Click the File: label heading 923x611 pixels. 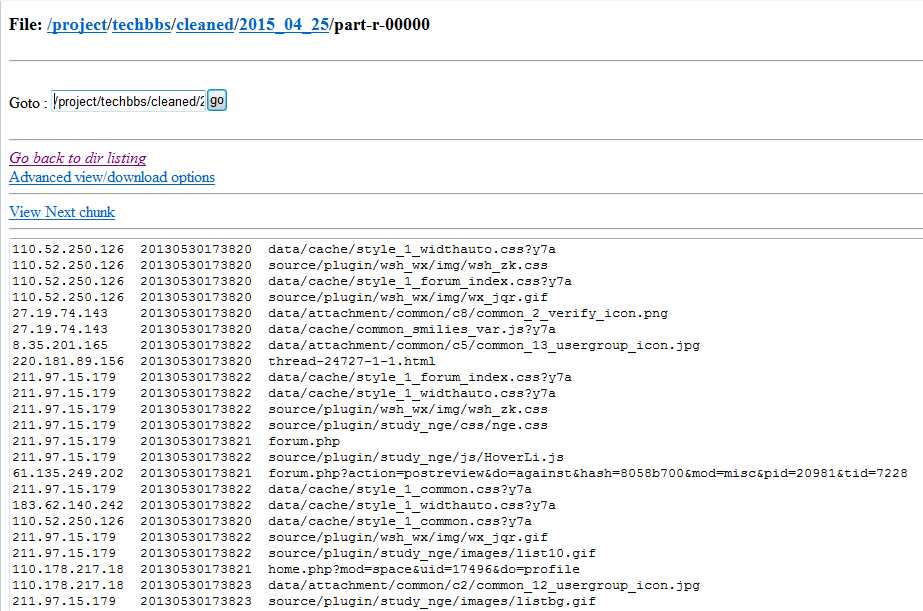click(x=25, y=25)
